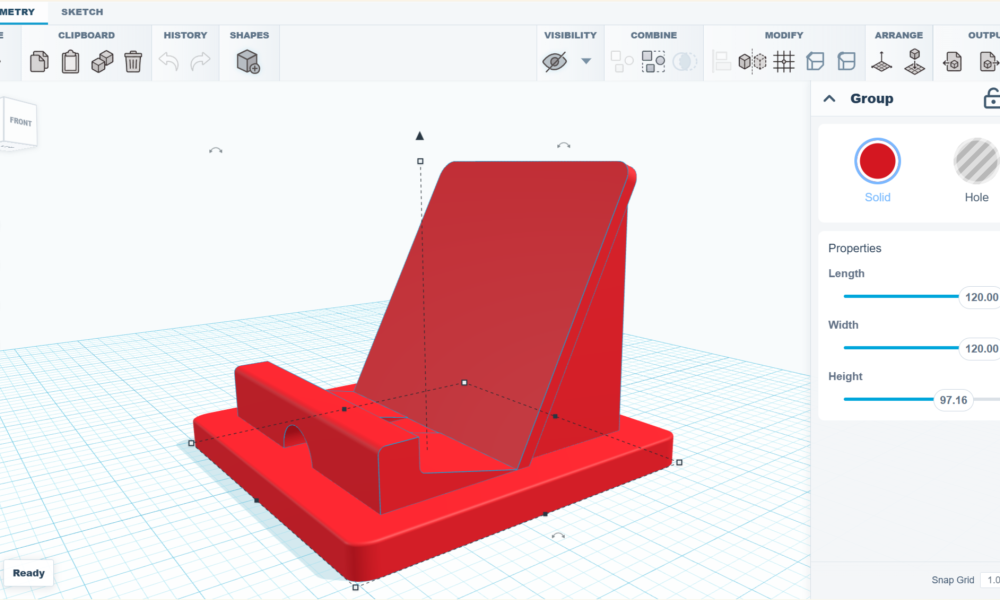1000x600 pixels.
Task: Open the grid pattern tool in Modify
Action: [x=784, y=62]
